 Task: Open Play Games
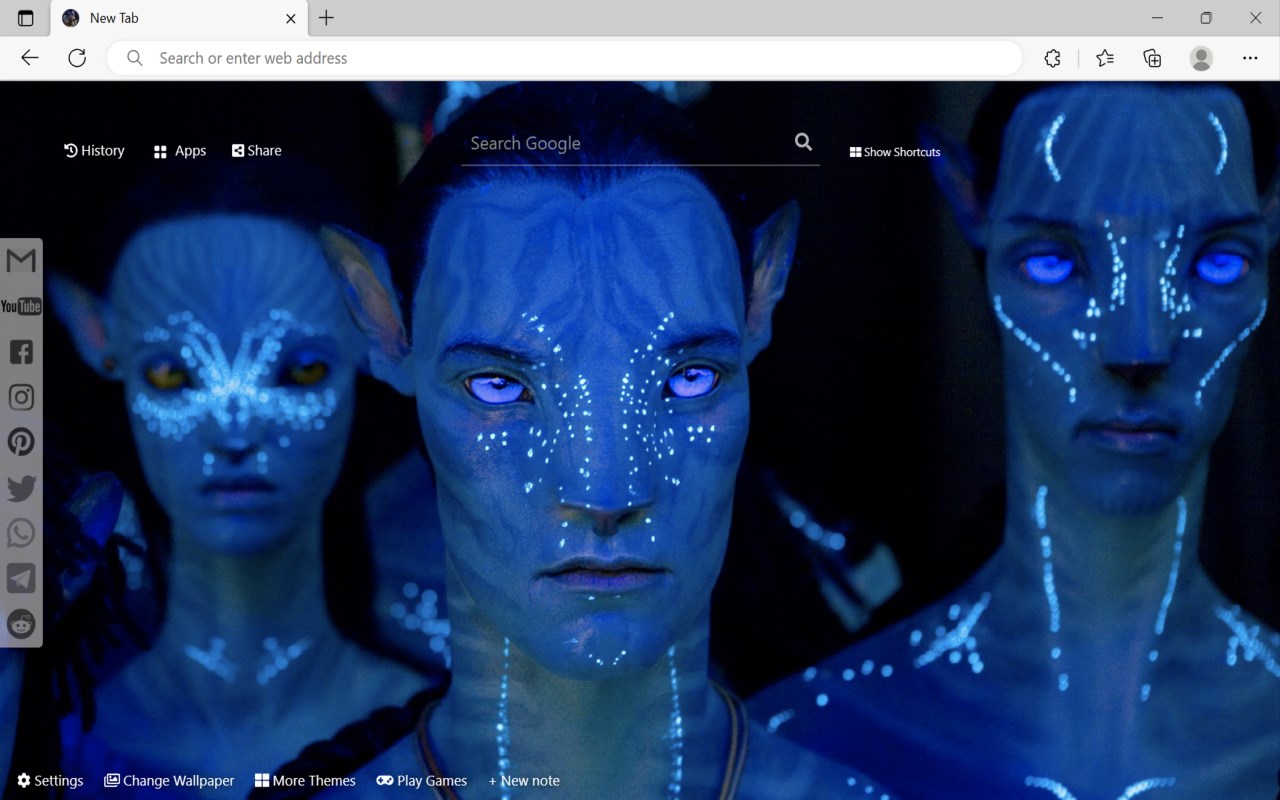pyautogui.click(x=422, y=781)
